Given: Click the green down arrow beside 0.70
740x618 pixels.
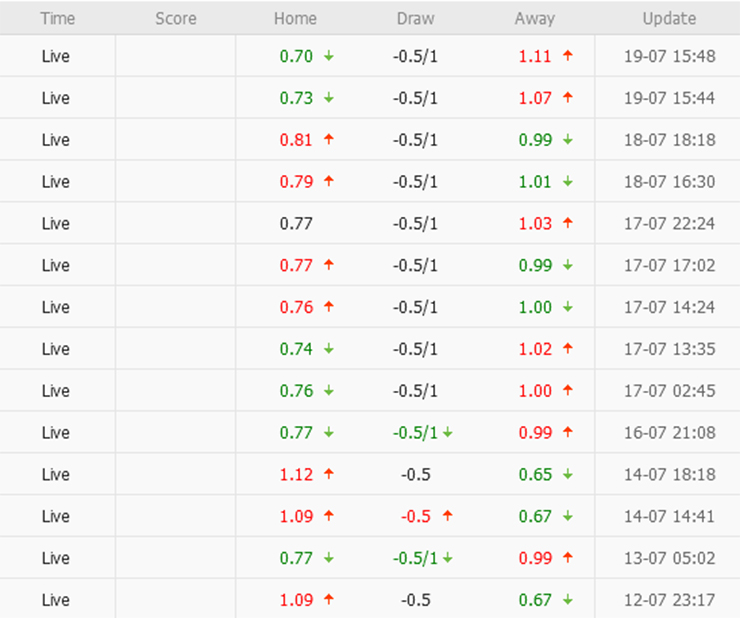Looking at the screenshot, I should click(x=329, y=56).
